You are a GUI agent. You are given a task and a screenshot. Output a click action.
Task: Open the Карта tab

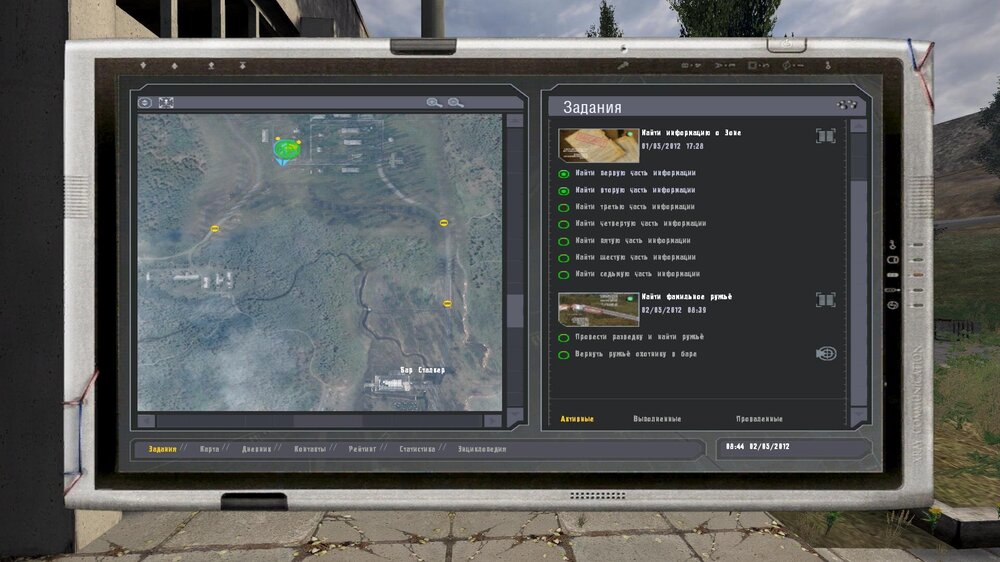[209, 449]
